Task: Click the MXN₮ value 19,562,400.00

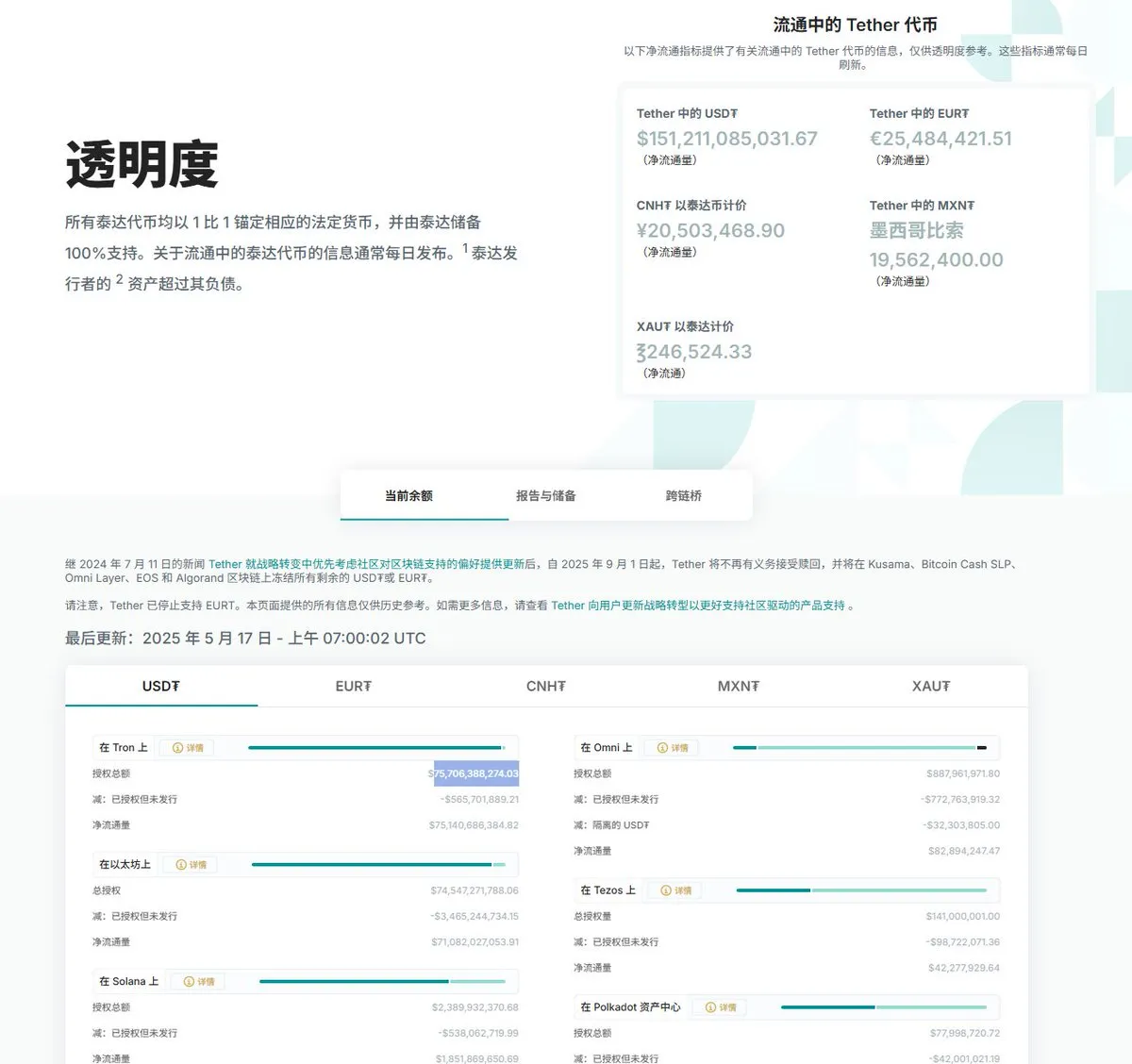Action: click(937, 259)
